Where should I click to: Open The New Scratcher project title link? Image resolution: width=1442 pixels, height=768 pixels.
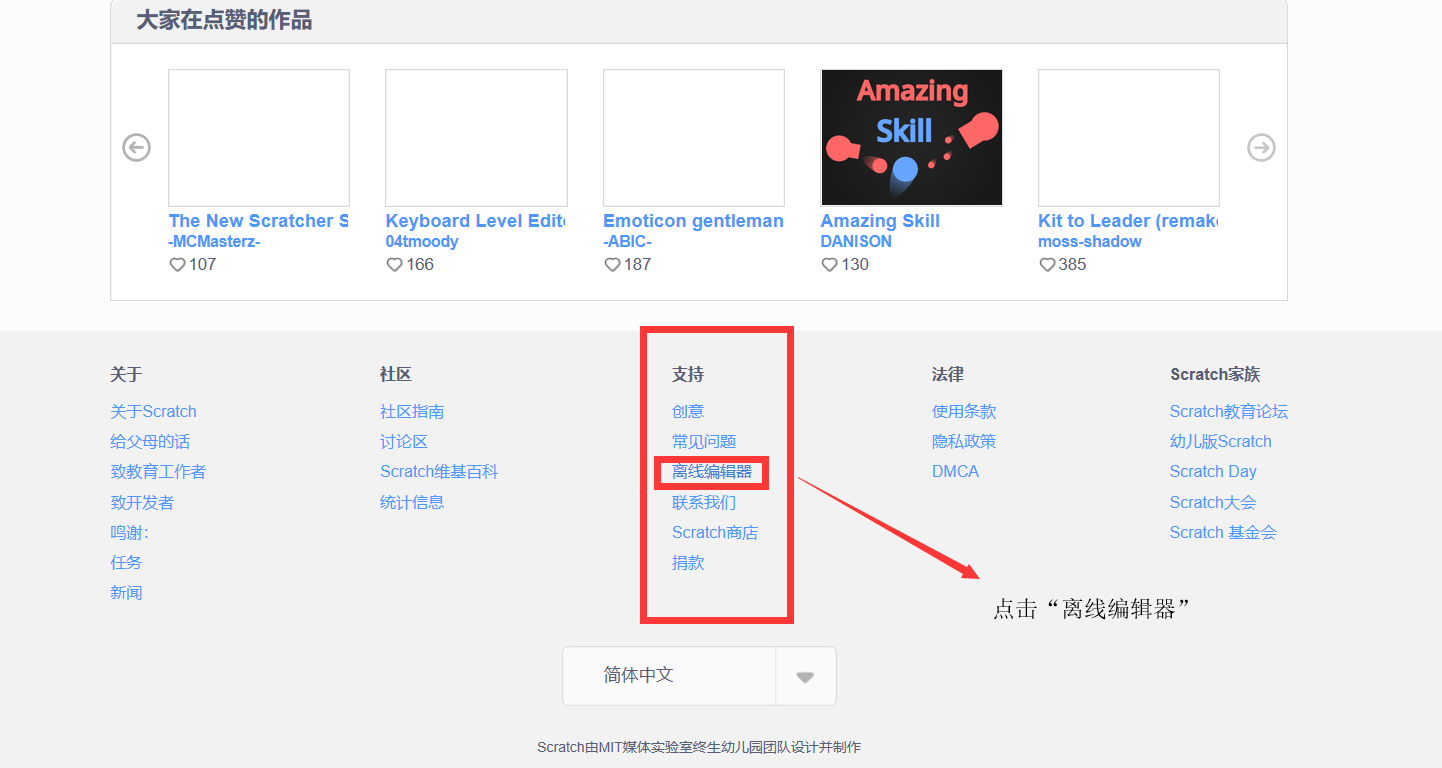point(259,221)
